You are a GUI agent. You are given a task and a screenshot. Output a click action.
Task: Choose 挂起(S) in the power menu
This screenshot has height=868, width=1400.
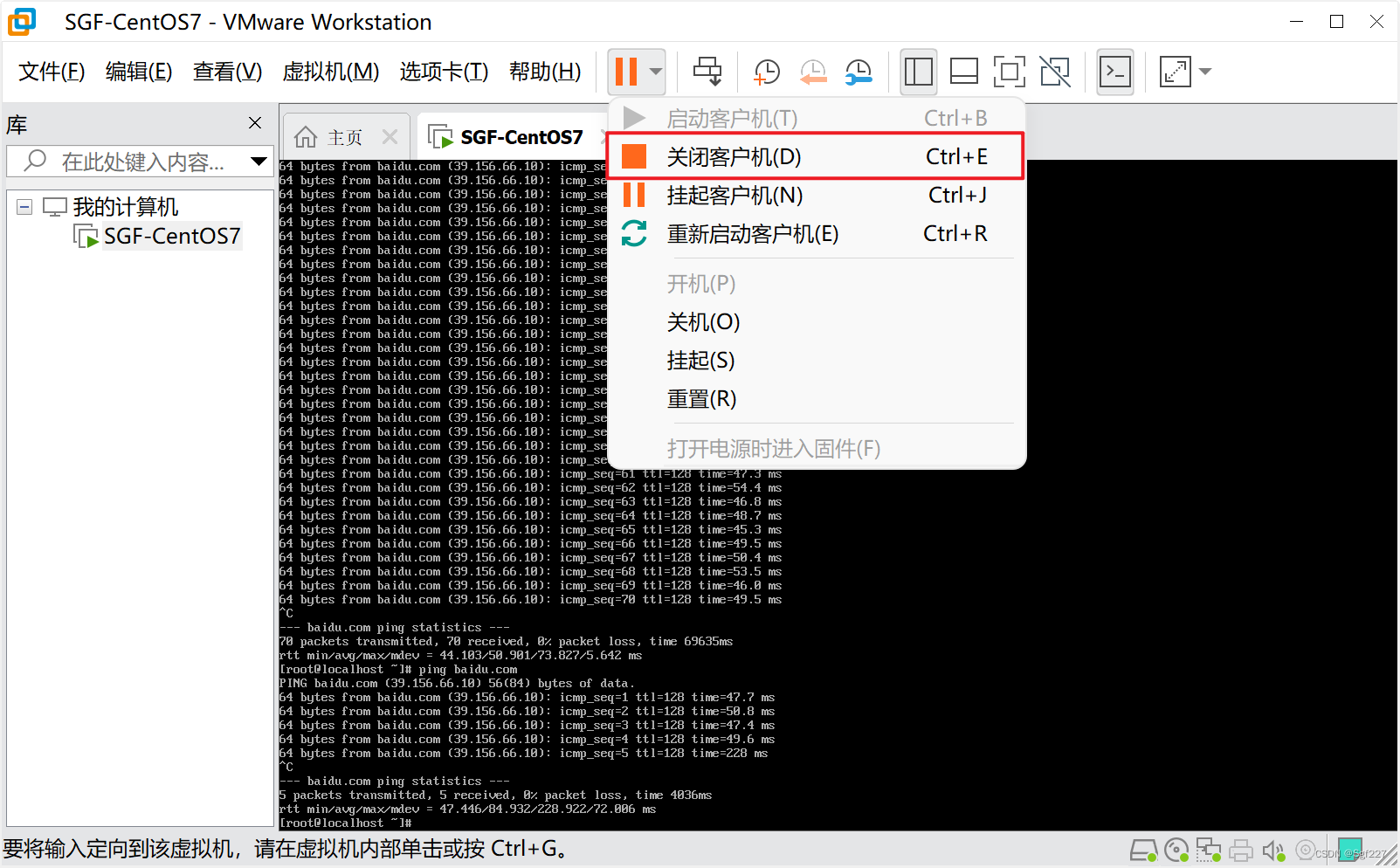coord(816,361)
